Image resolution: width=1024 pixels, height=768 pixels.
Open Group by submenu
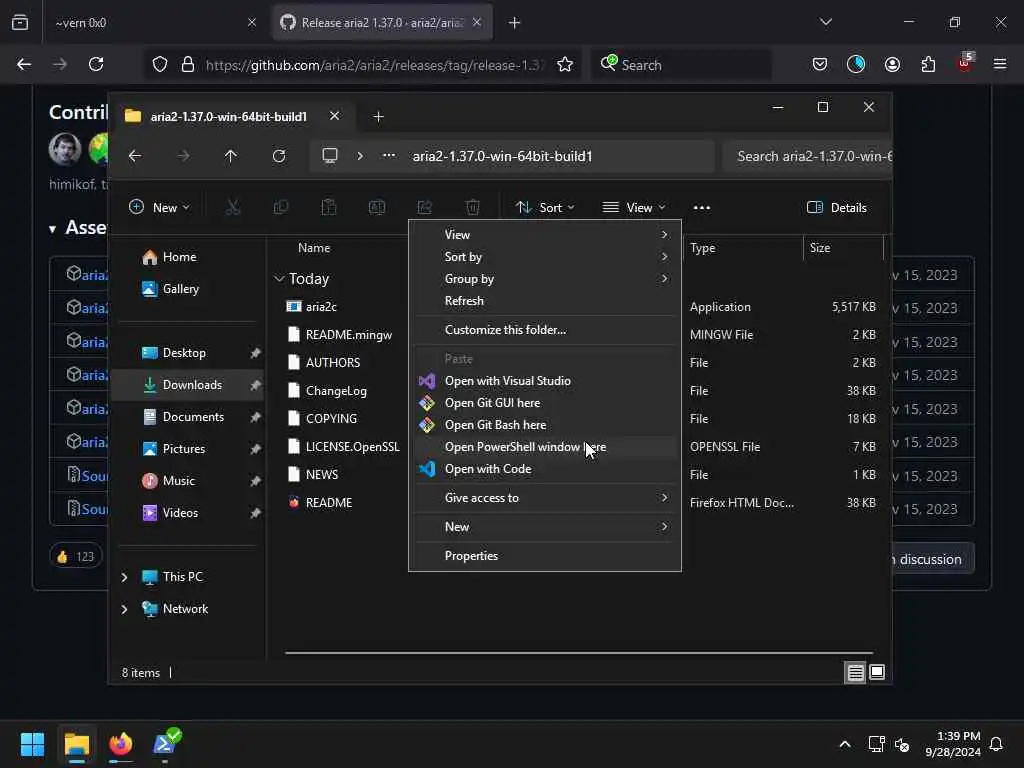(x=545, y=279)
